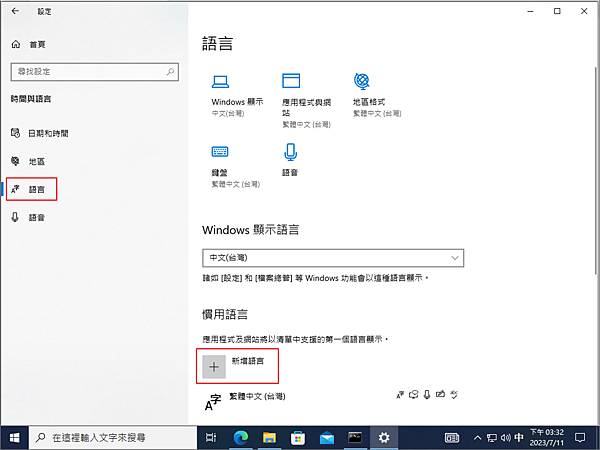Open the notification center icon
This screenshot has width=600, height=450.
pos(580,437)
